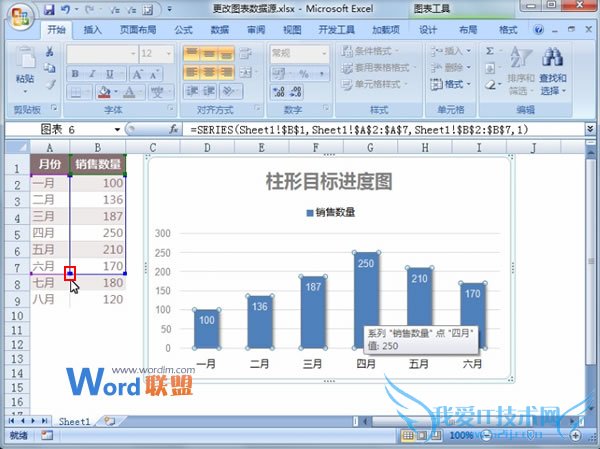Viewport: 600px width, 449px height.
Task: Expand the Conditional Formatting menu
Action: [369, 51]
